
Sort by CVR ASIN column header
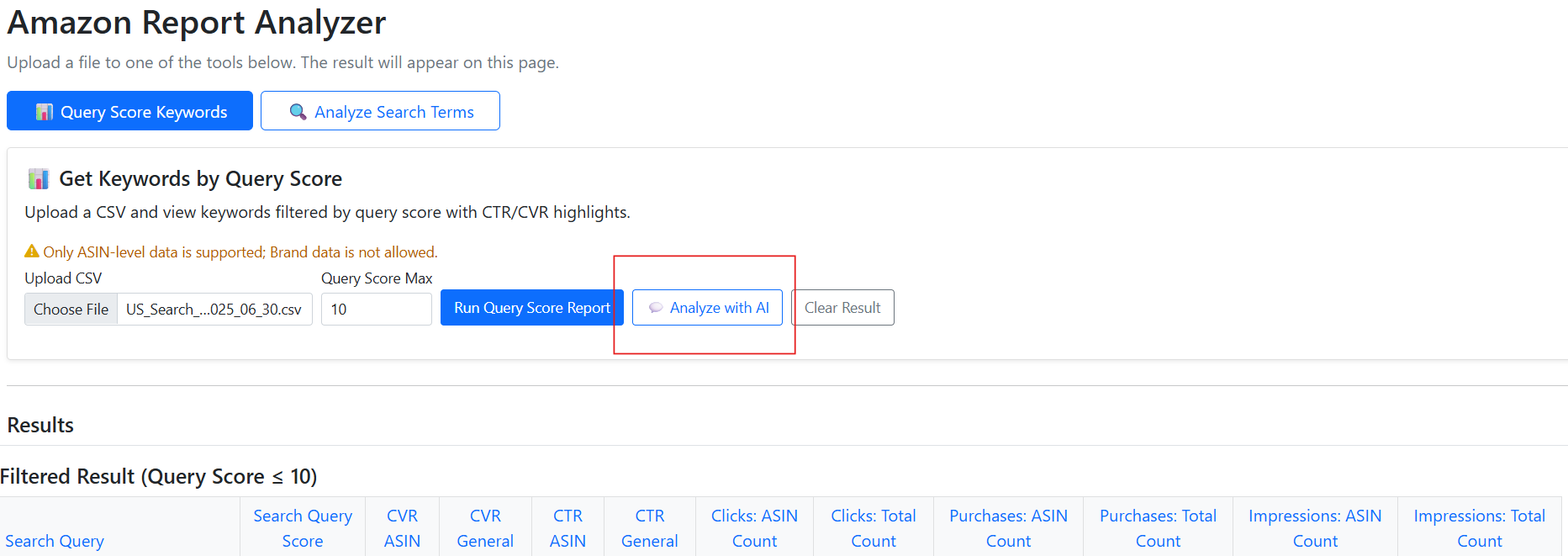coord(402,528)
